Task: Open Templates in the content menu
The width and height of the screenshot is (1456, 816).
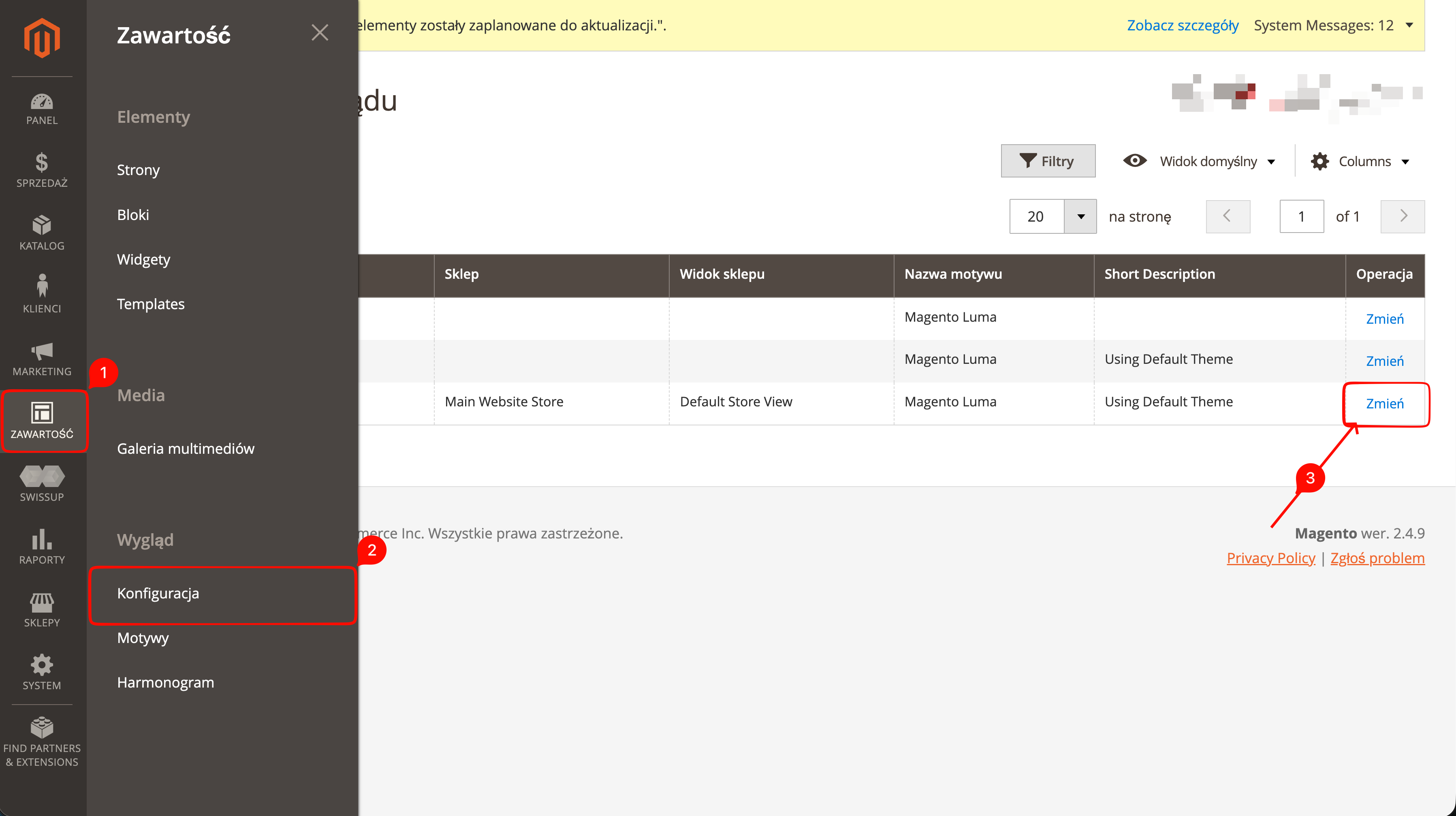Action: pos(151,304)
